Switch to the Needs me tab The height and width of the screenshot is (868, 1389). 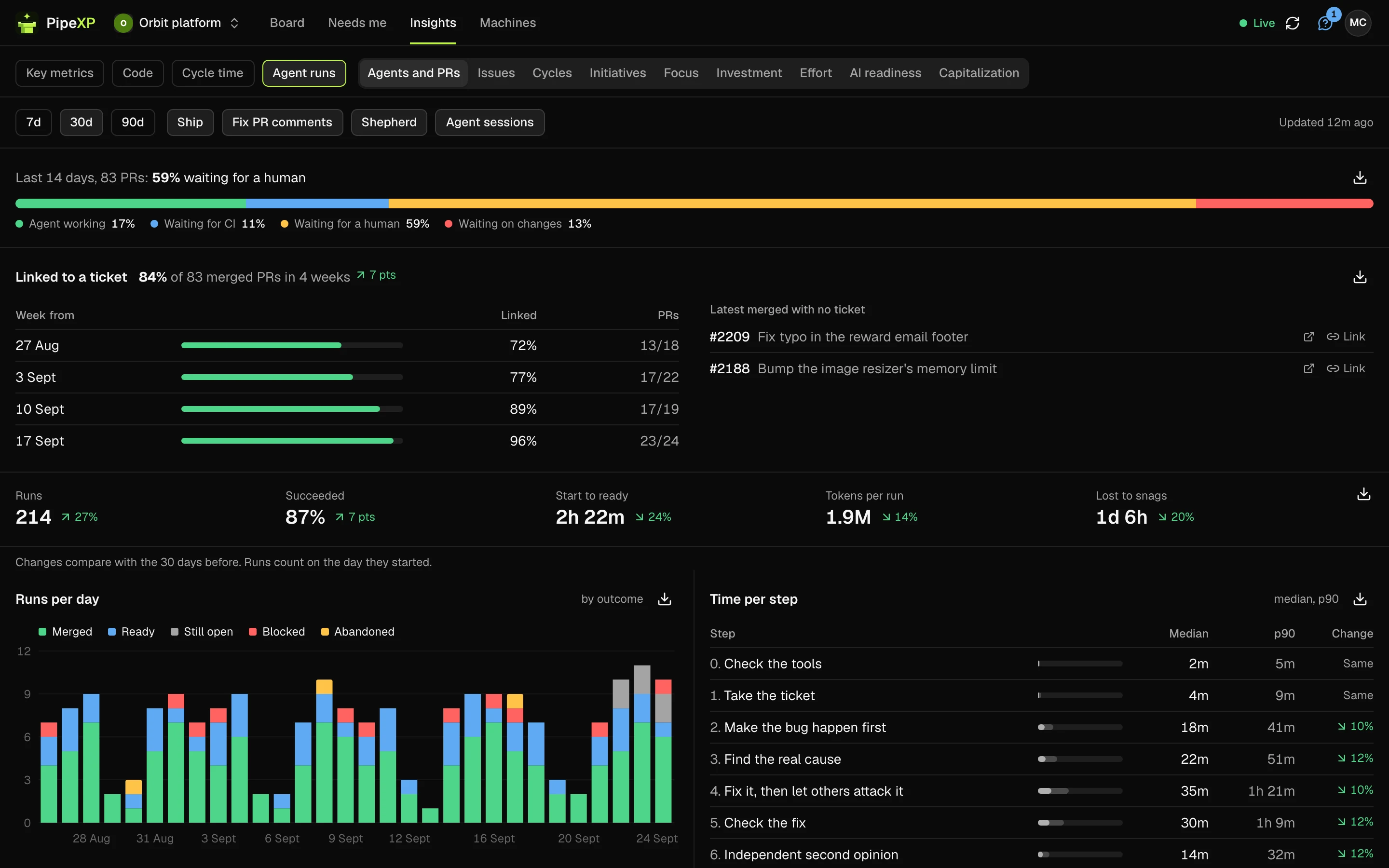click(x=357, y=23)
